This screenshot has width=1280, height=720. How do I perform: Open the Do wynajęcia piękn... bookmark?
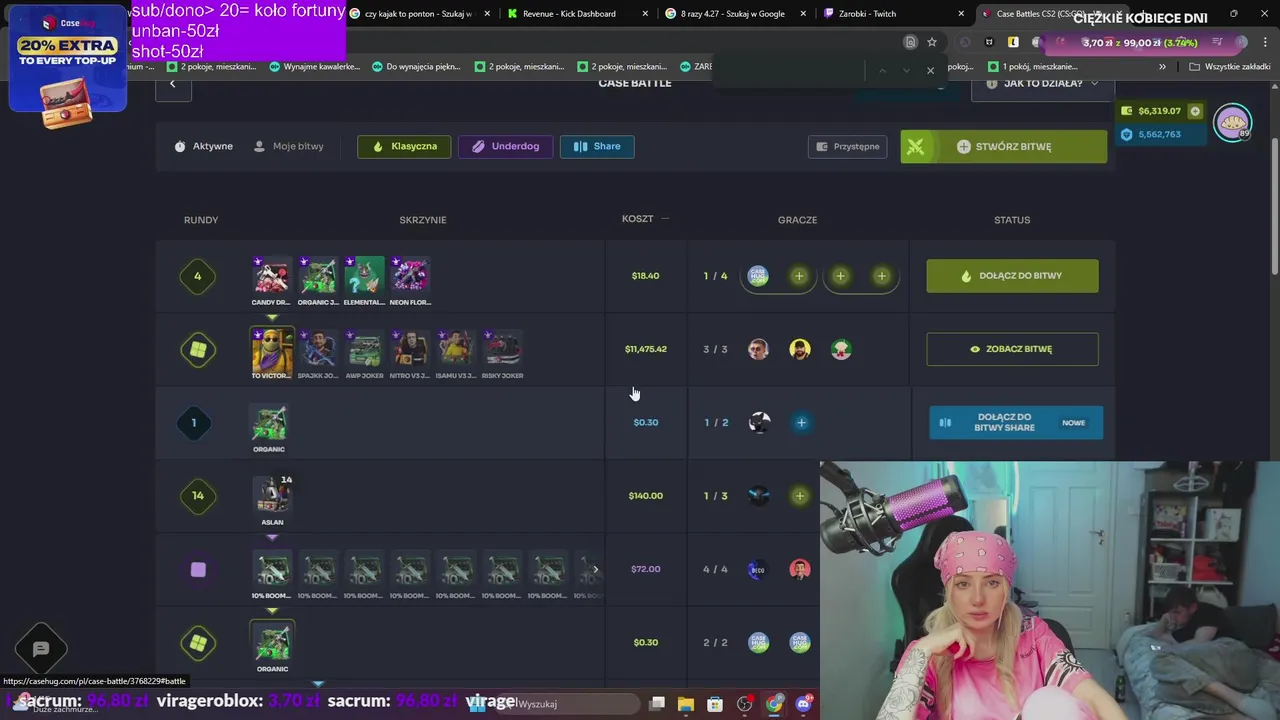[x=416, y=67]
